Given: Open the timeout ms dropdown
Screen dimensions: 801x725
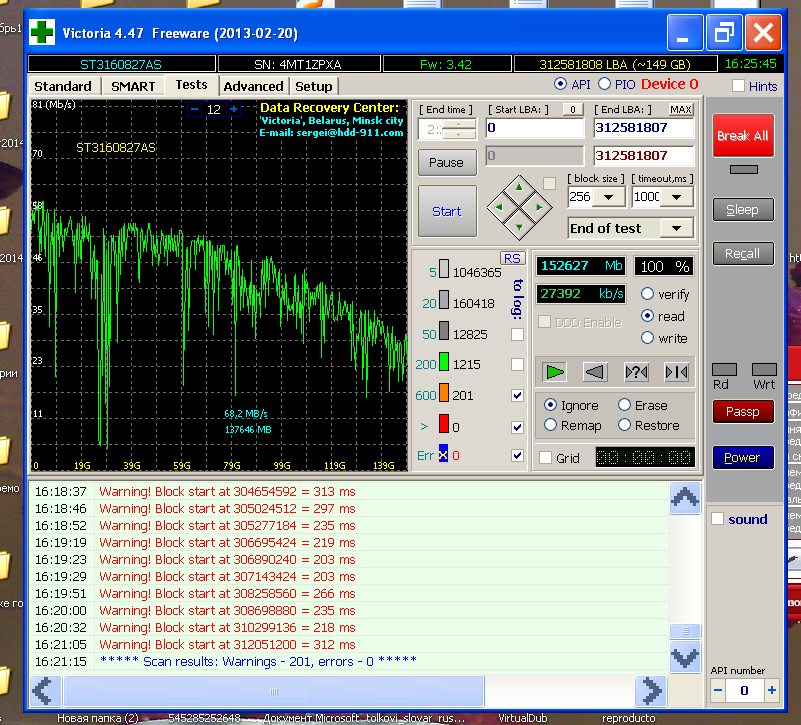Looking at the screenshot, I should [x=676, y=197].
